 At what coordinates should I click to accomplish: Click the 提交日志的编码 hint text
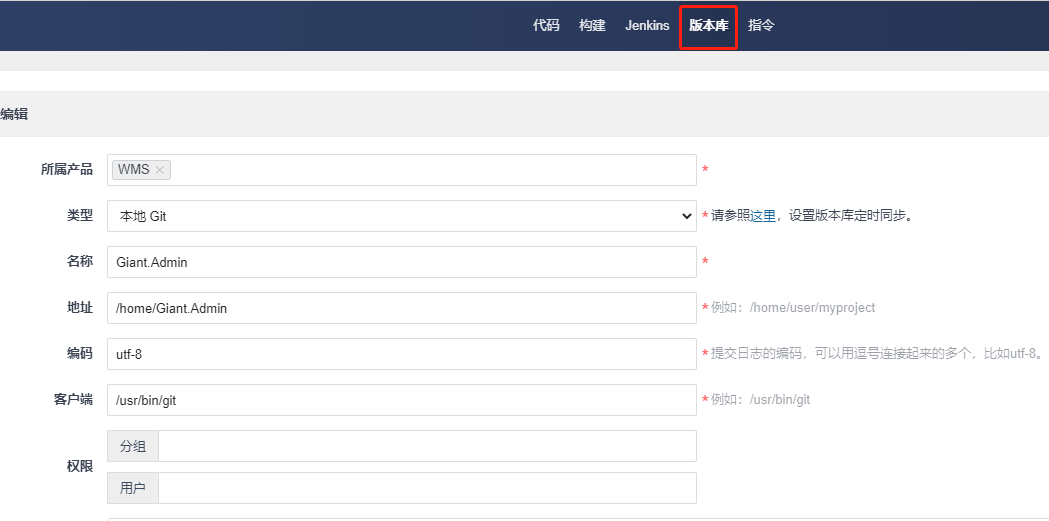click(877, 354)
